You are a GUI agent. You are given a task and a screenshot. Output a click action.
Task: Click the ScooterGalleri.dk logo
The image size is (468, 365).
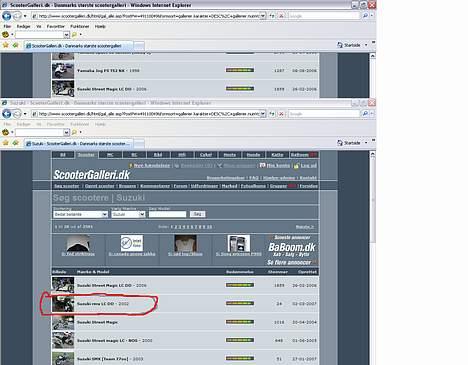(x=91, y=175)
